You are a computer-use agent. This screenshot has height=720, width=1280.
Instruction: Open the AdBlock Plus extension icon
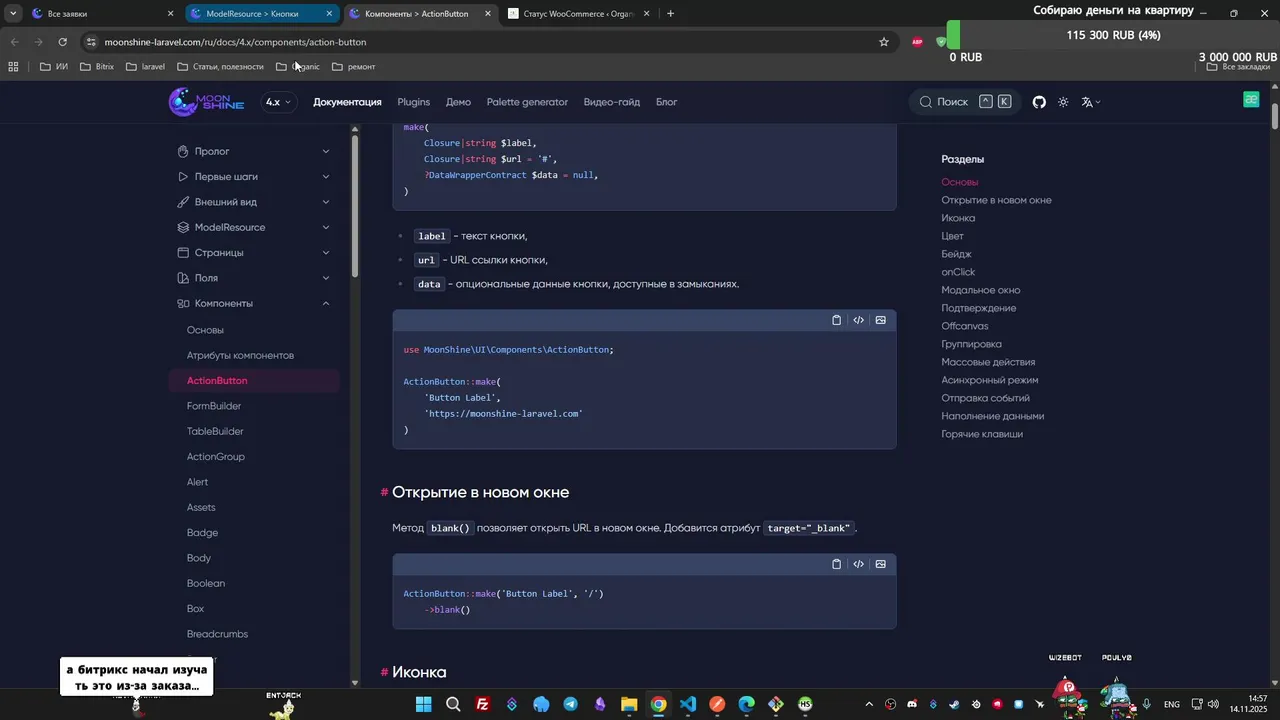(917, 42)
